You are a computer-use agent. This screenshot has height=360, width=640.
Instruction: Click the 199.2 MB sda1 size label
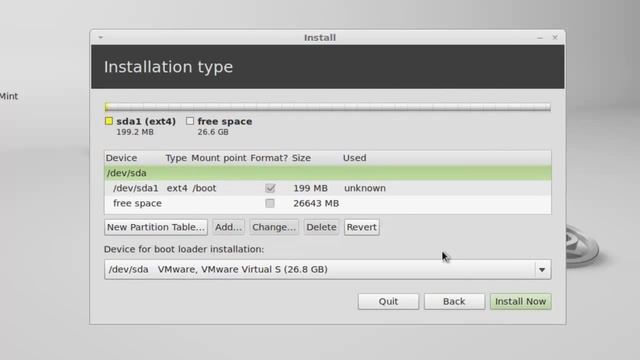pos(135,132)
